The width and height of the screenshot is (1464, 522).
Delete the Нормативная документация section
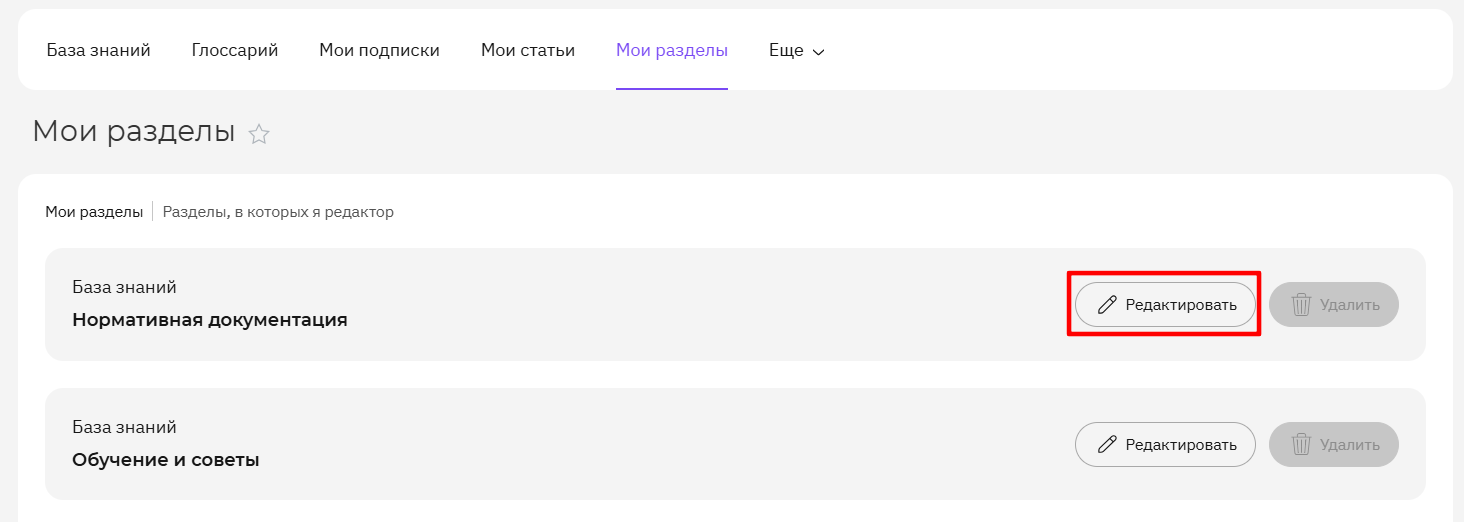tap(1334, 305)
